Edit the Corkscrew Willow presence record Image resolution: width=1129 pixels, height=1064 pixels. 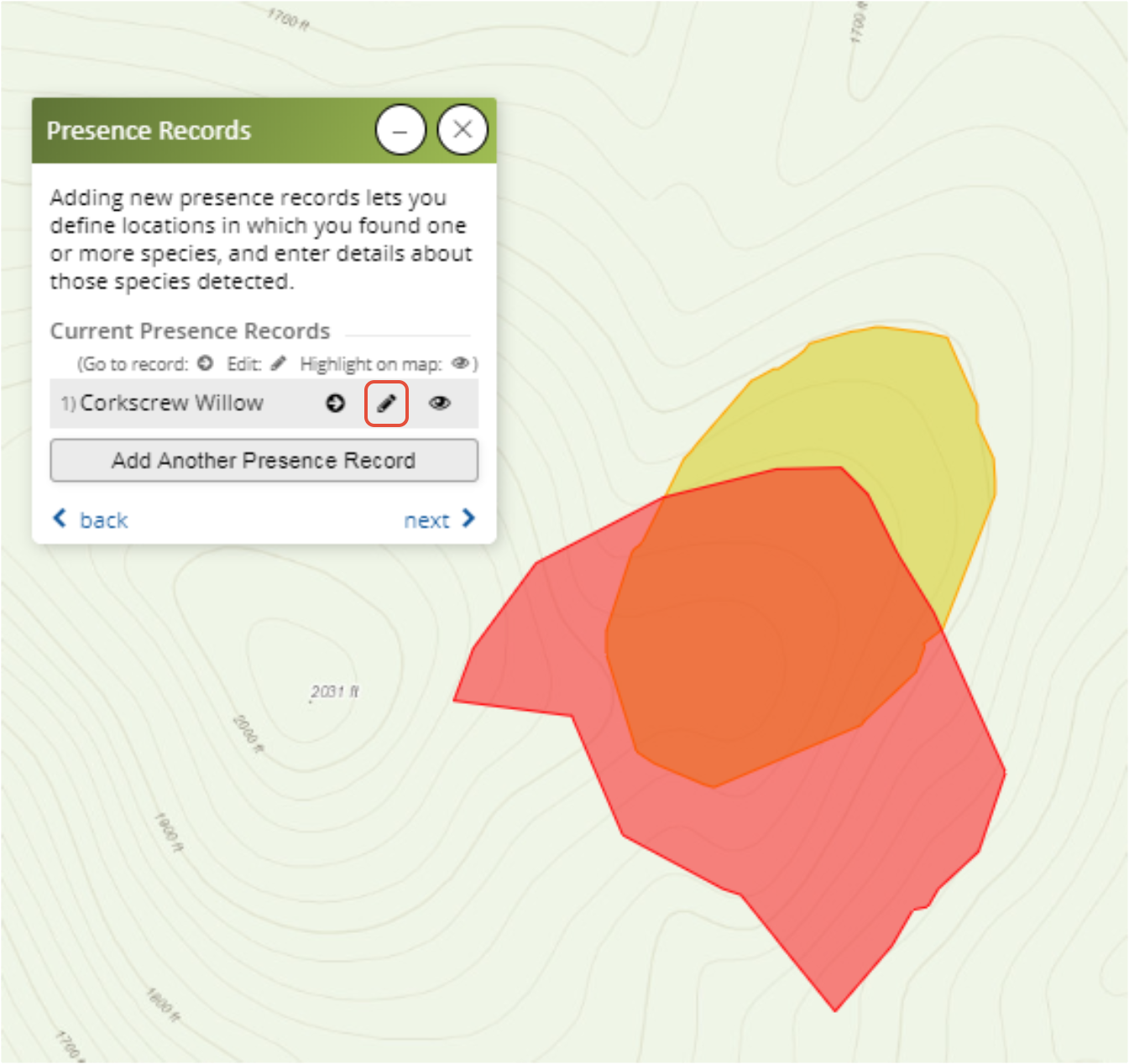386,404
